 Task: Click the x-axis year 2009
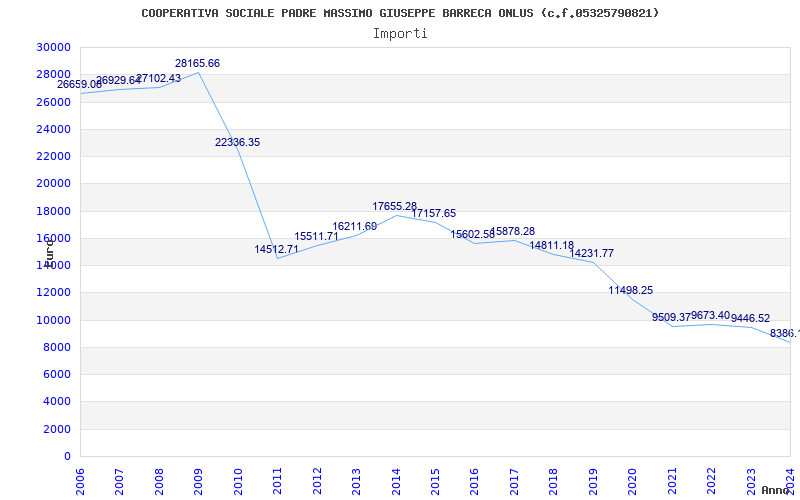(x=198, y=480)
